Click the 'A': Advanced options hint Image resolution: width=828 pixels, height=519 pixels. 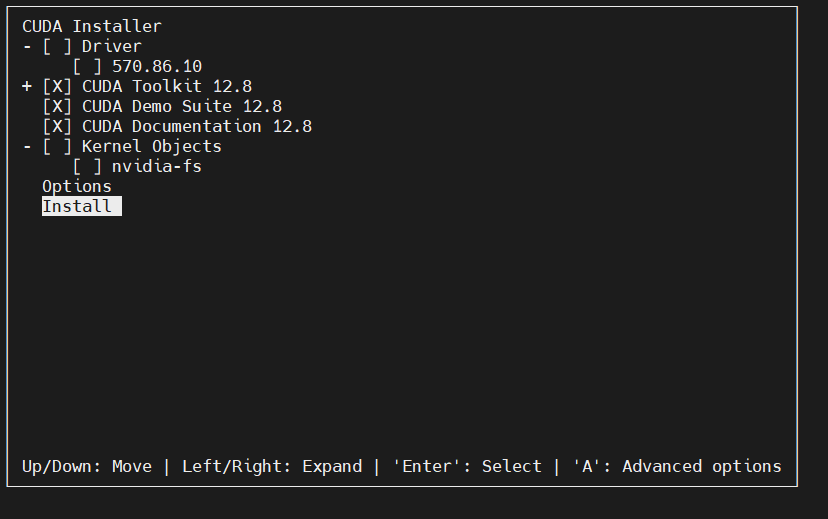[677, 467]
